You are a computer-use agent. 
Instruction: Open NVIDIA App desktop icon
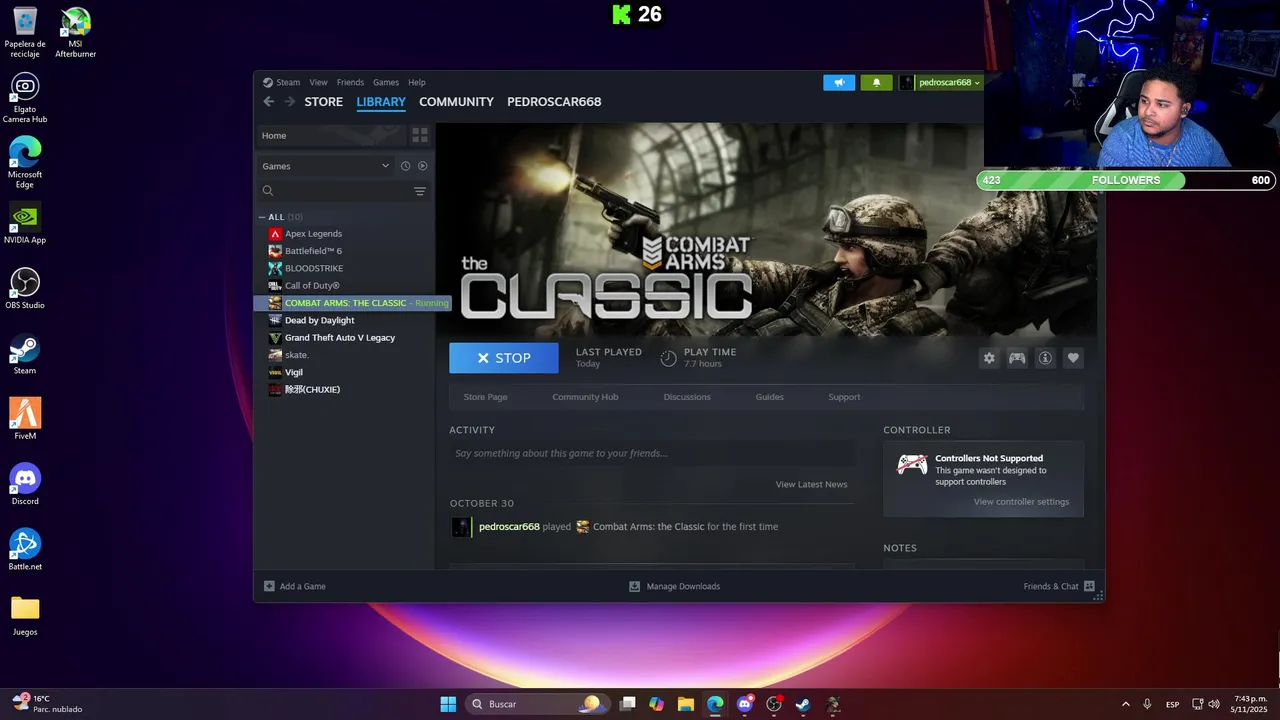pos(25,225)
